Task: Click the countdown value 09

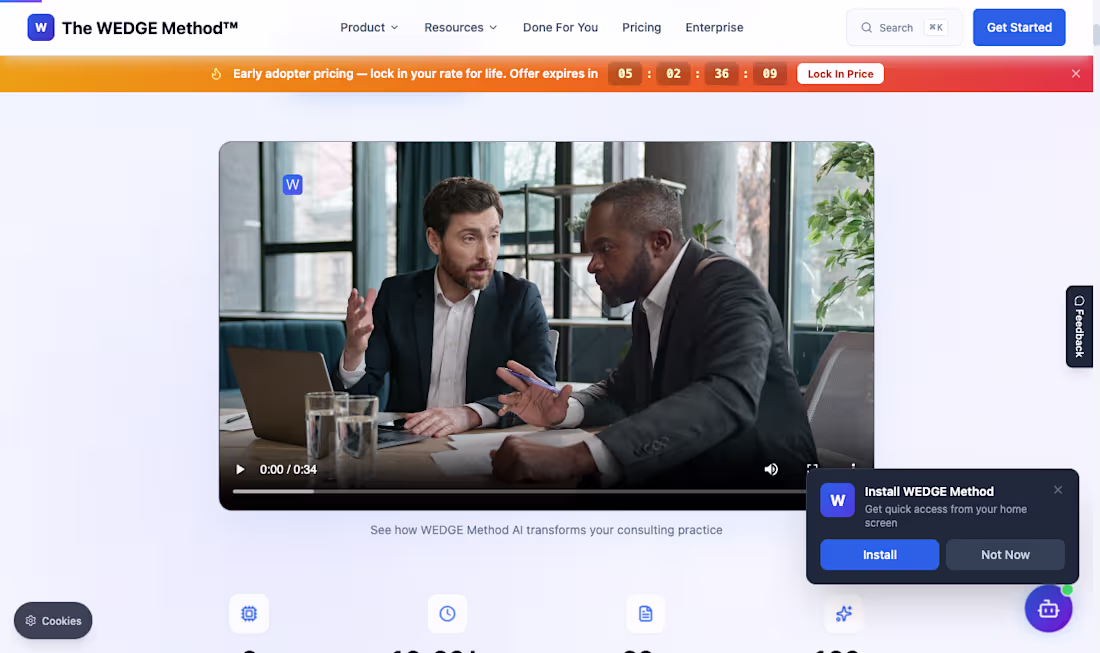Action: tap(770, 74)
